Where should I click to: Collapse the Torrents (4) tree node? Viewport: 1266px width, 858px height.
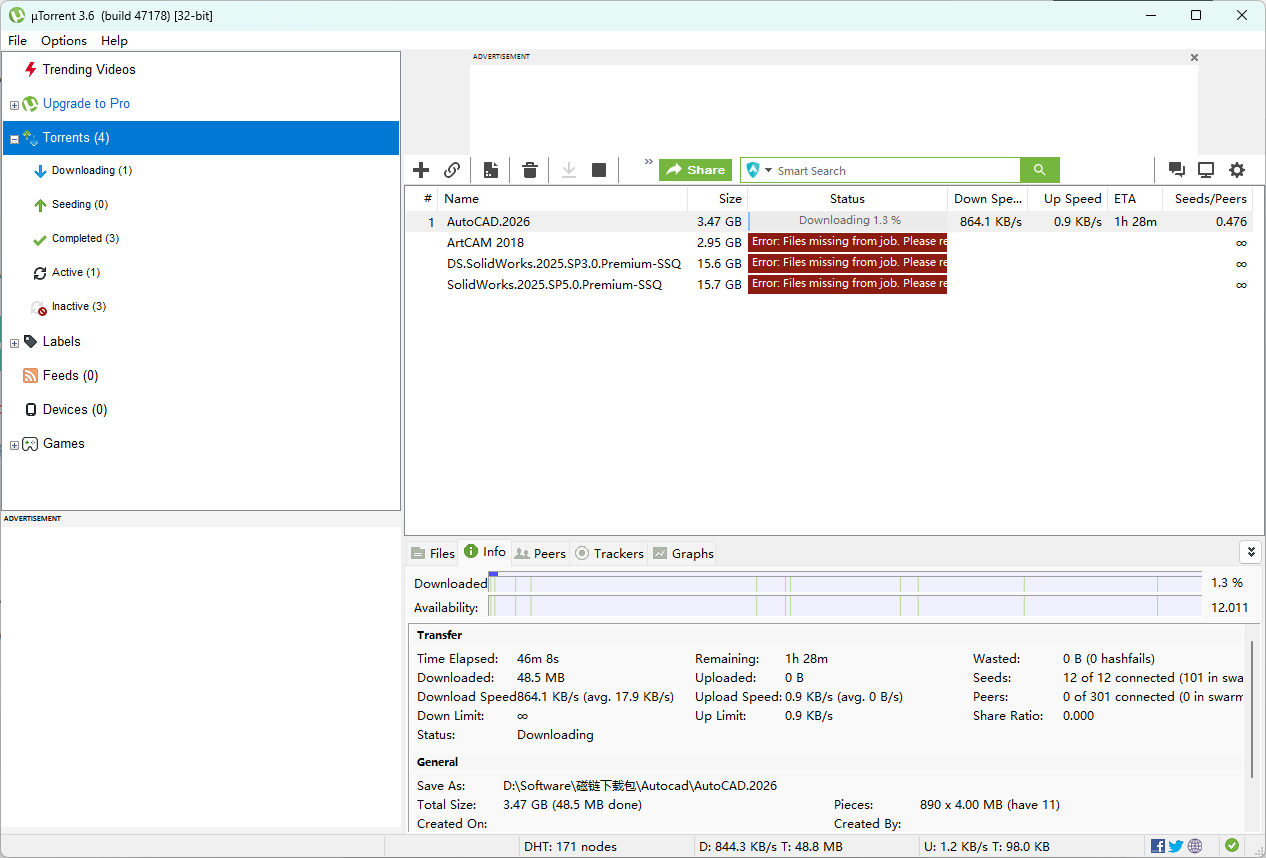(x=14, y=139)
